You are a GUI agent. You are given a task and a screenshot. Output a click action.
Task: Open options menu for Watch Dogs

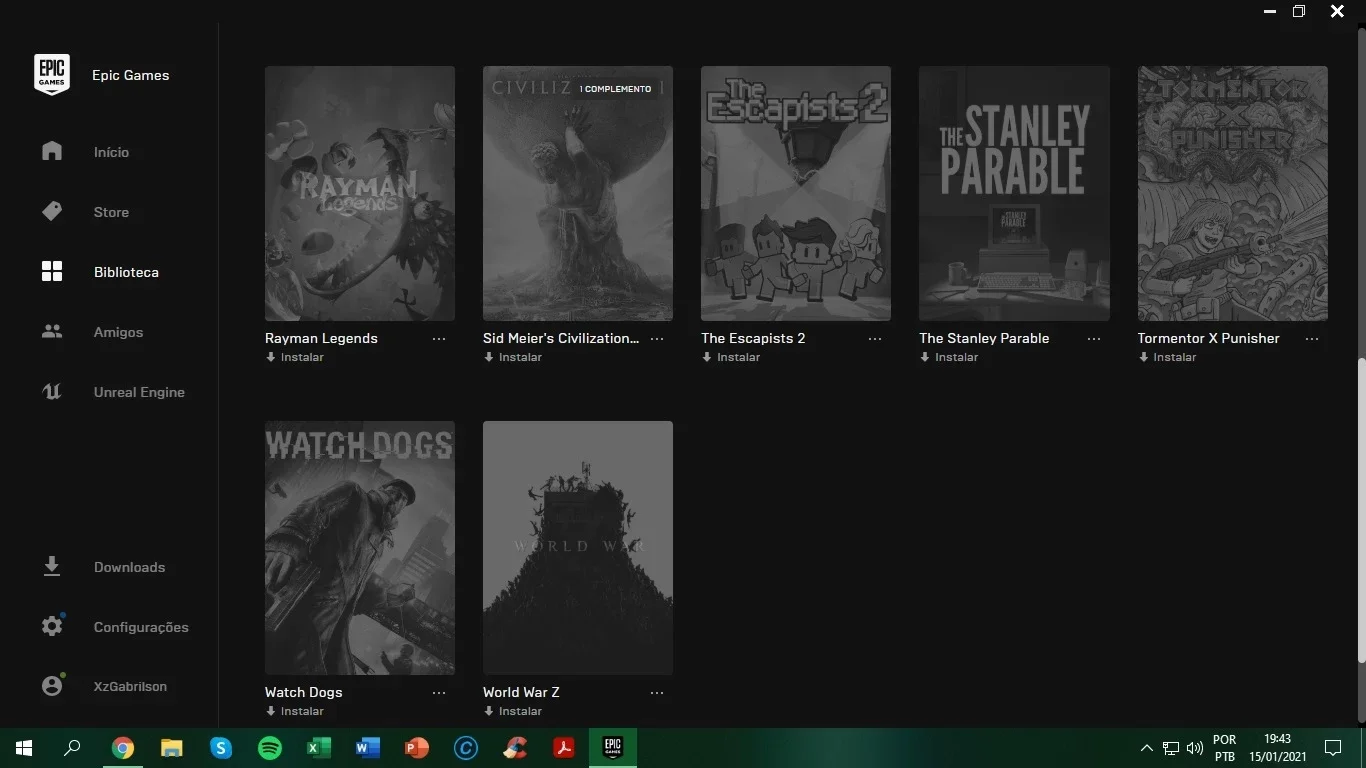point(439,693)
